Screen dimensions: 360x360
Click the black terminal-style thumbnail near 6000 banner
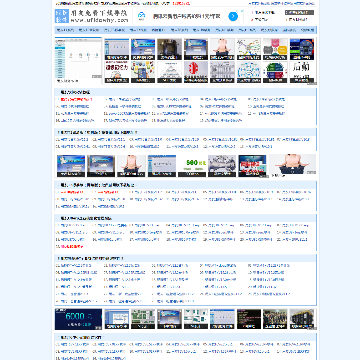click(x=249, y=319)
